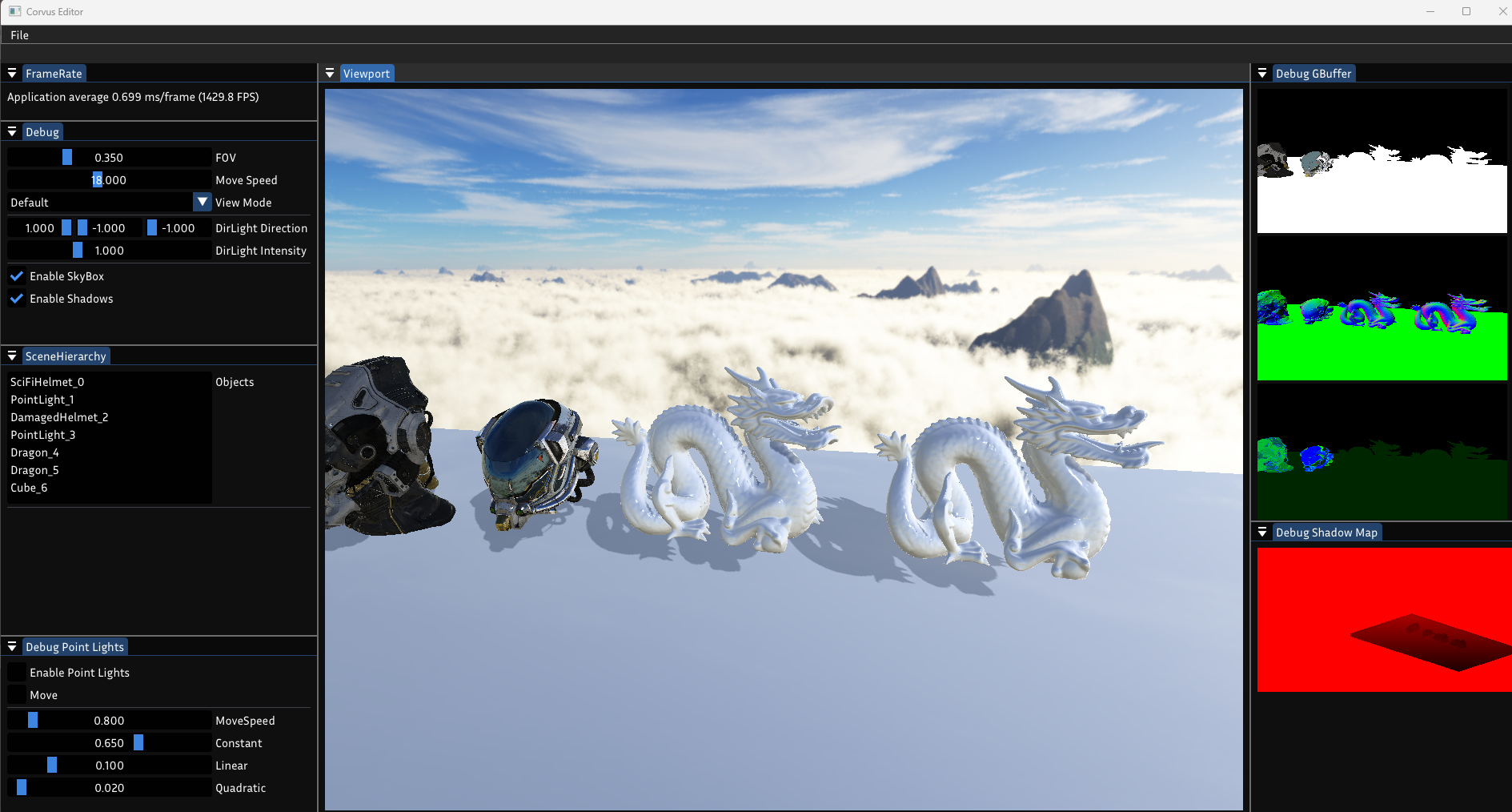Collapse the Debug Shadow Map panel triangle
Image resolution: width=1512 pixels, height=812 pixels.
1262,533
